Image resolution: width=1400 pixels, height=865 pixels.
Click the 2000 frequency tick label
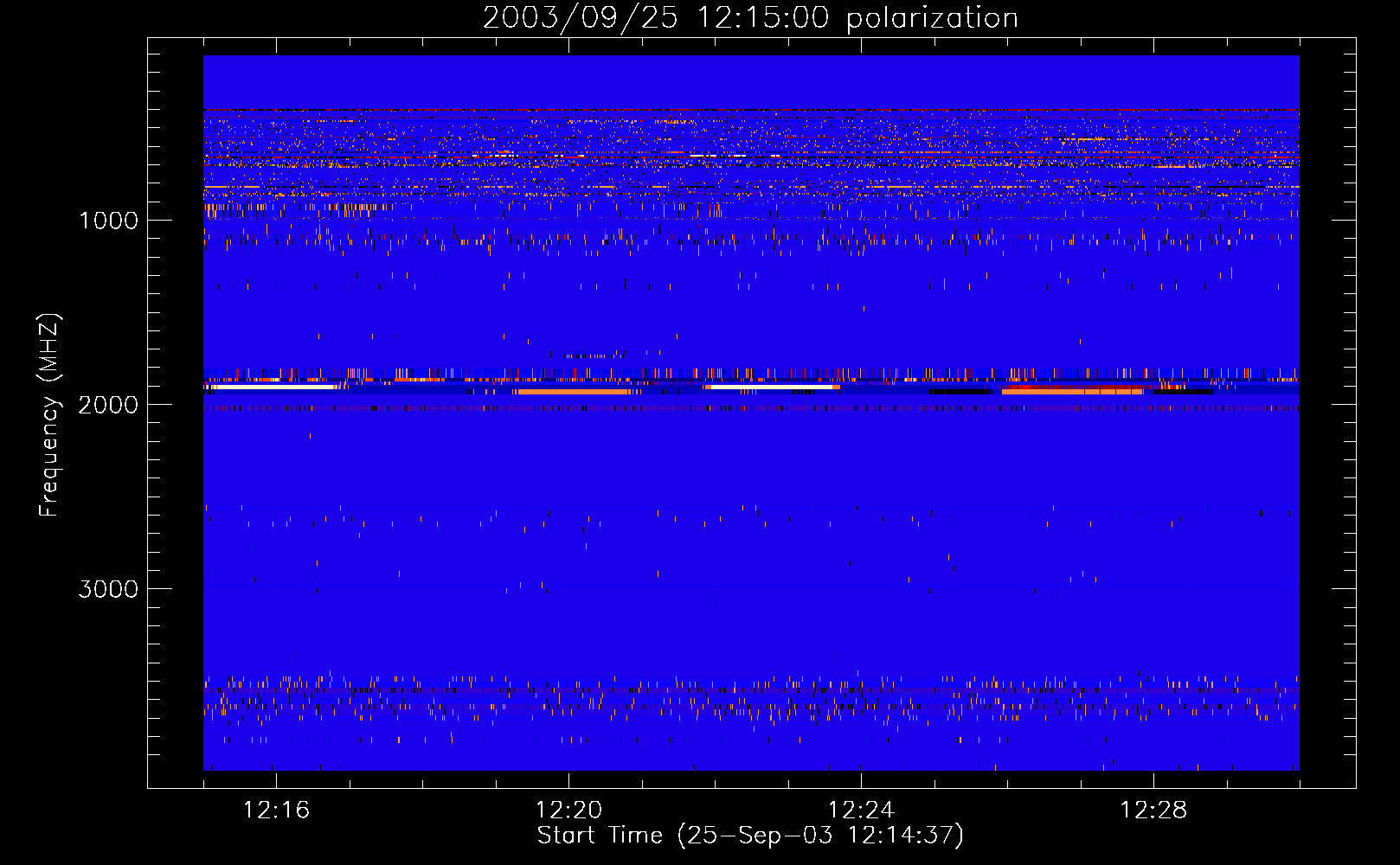pyautogui.click(x=108, y=405)
